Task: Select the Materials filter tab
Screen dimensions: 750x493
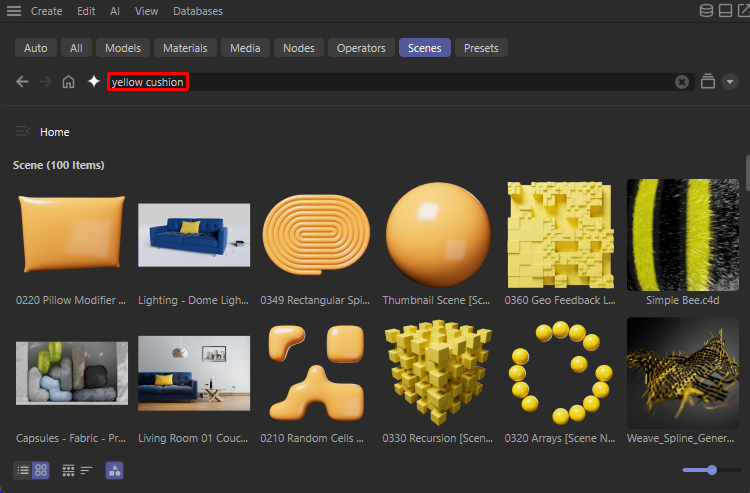Action: tap(185, 48)
